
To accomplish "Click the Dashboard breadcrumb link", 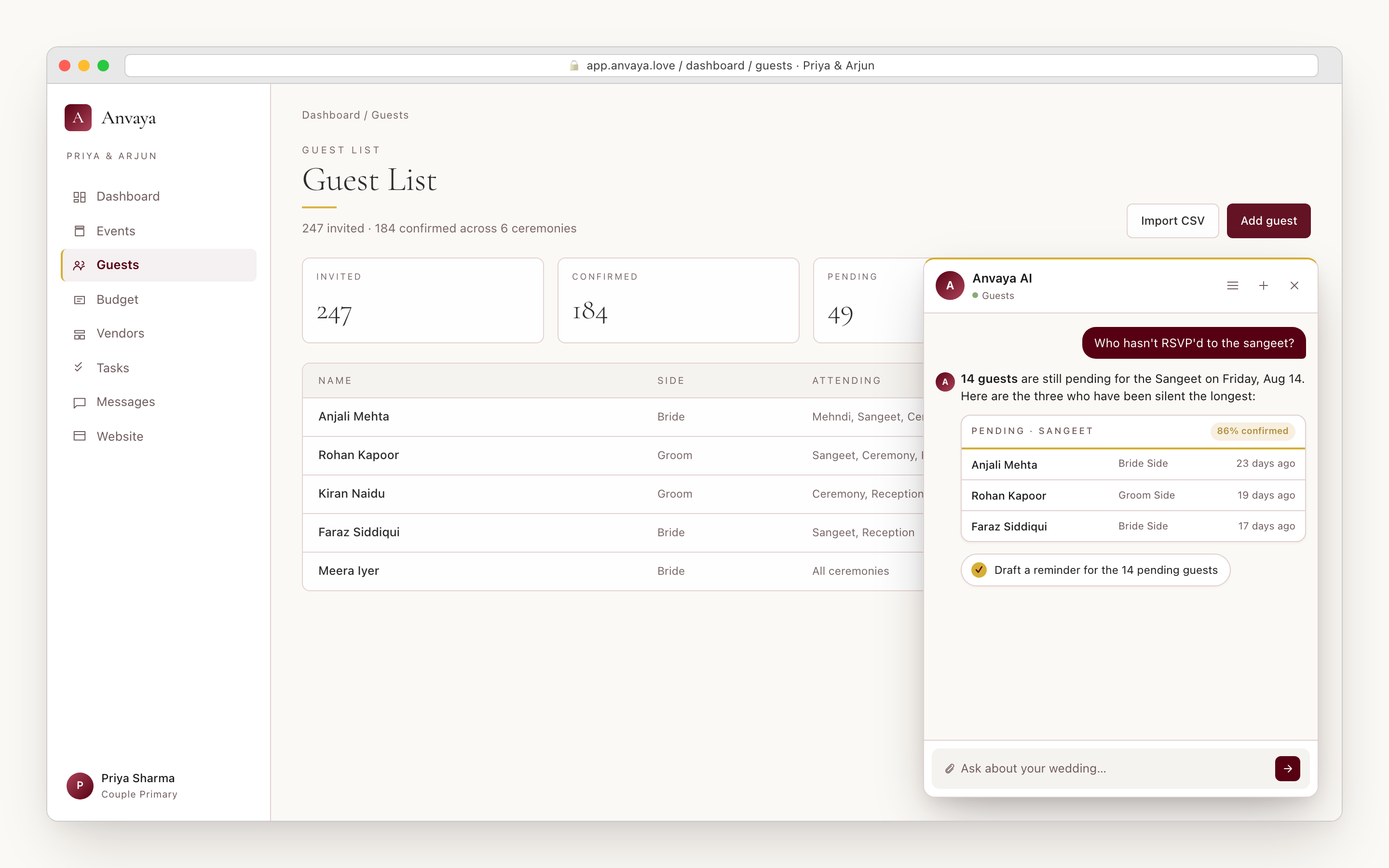I will 330,115.
